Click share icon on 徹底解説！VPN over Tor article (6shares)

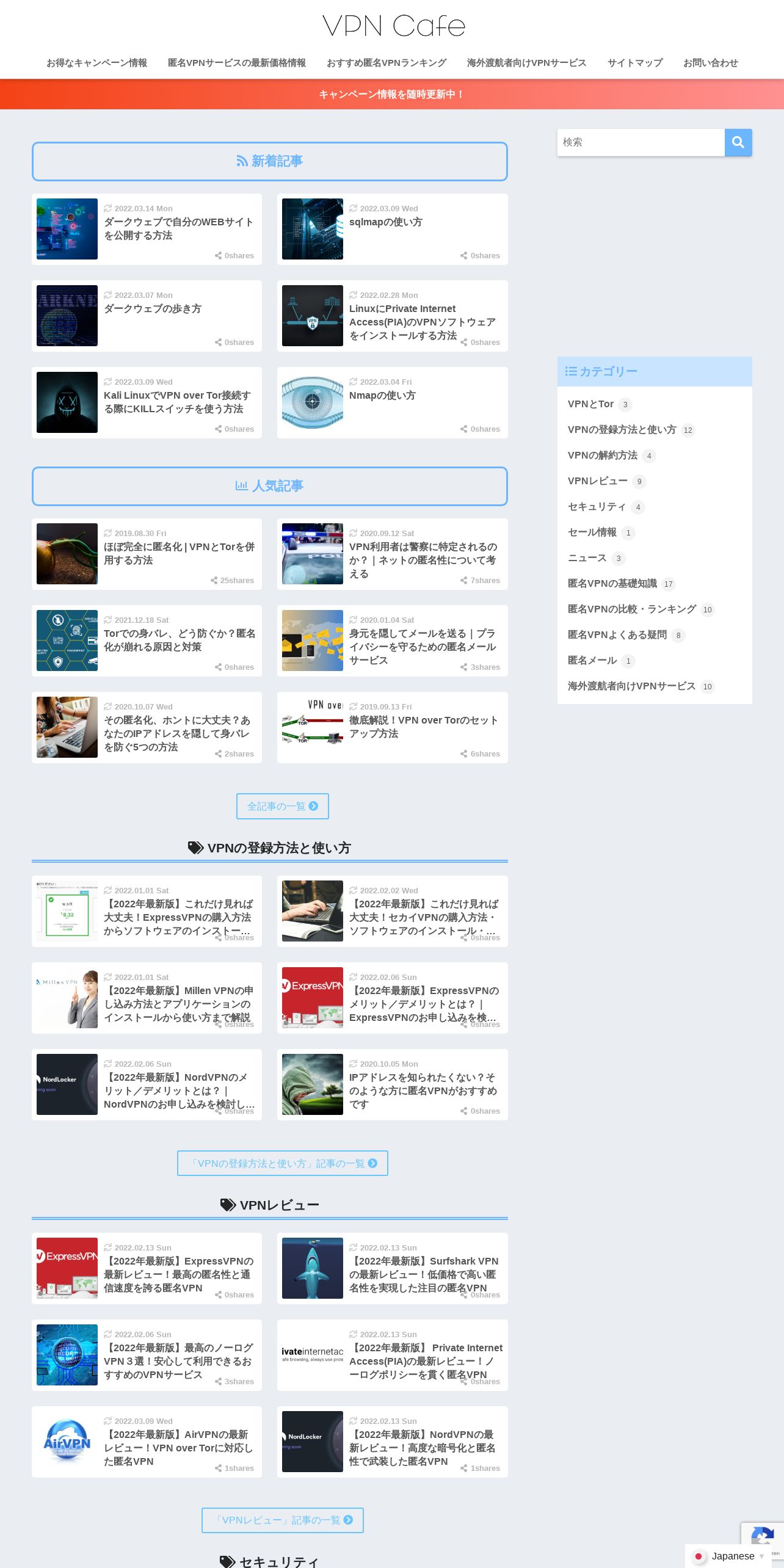point(464,754)
